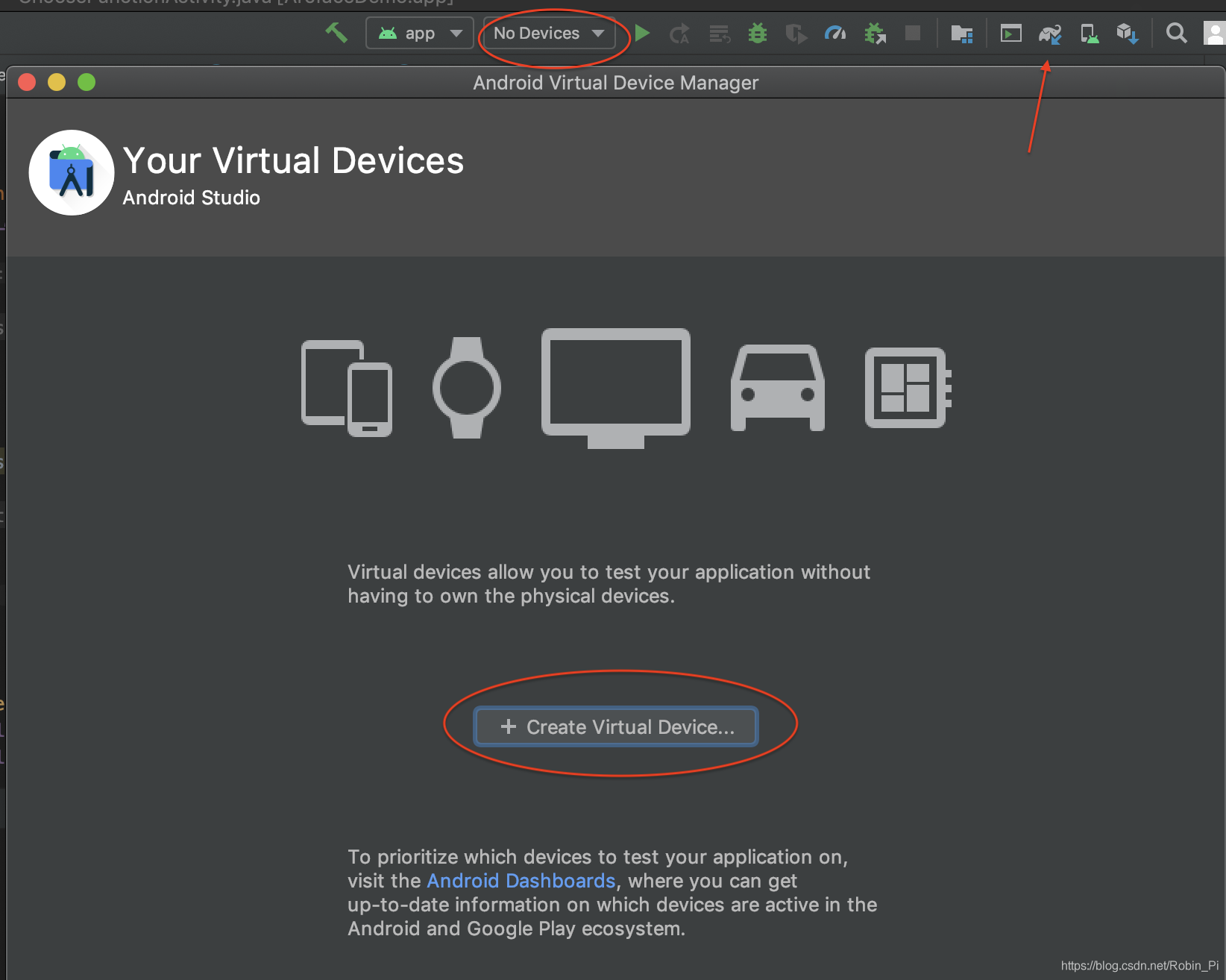Click the 'Your Virtual Devices' heading

point(293,160)
